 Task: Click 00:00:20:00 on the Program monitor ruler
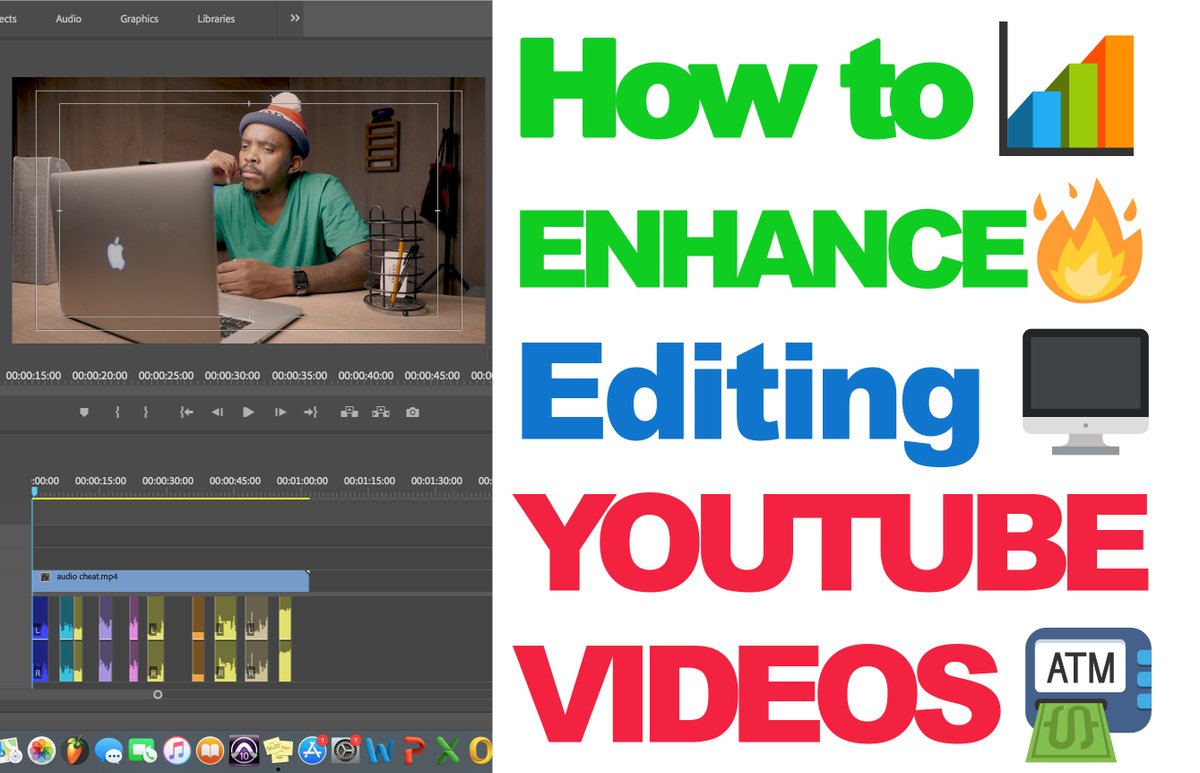click(100, 376)
